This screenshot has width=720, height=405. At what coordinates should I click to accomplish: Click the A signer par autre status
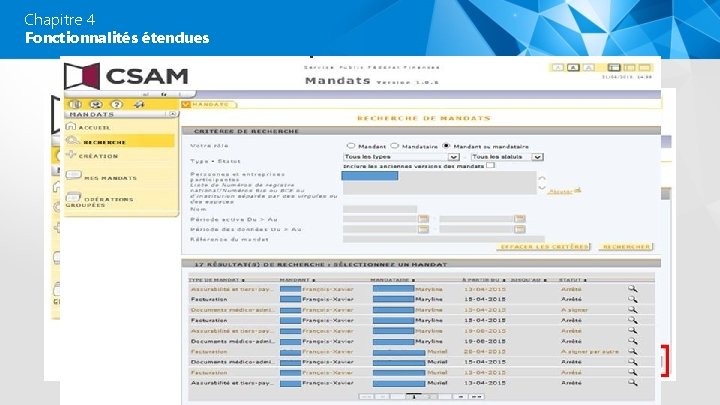point(590,352)
